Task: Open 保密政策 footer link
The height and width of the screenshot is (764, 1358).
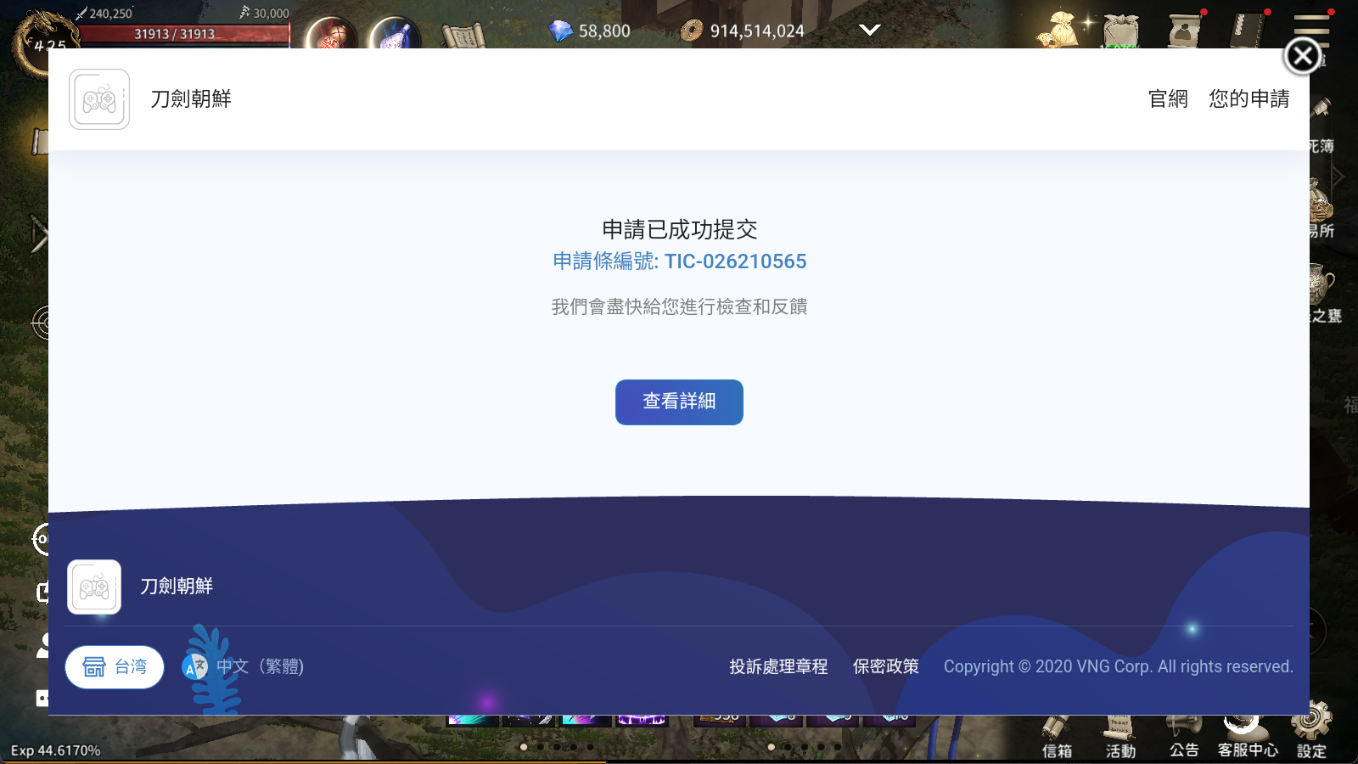Action: tap(885, 667)
